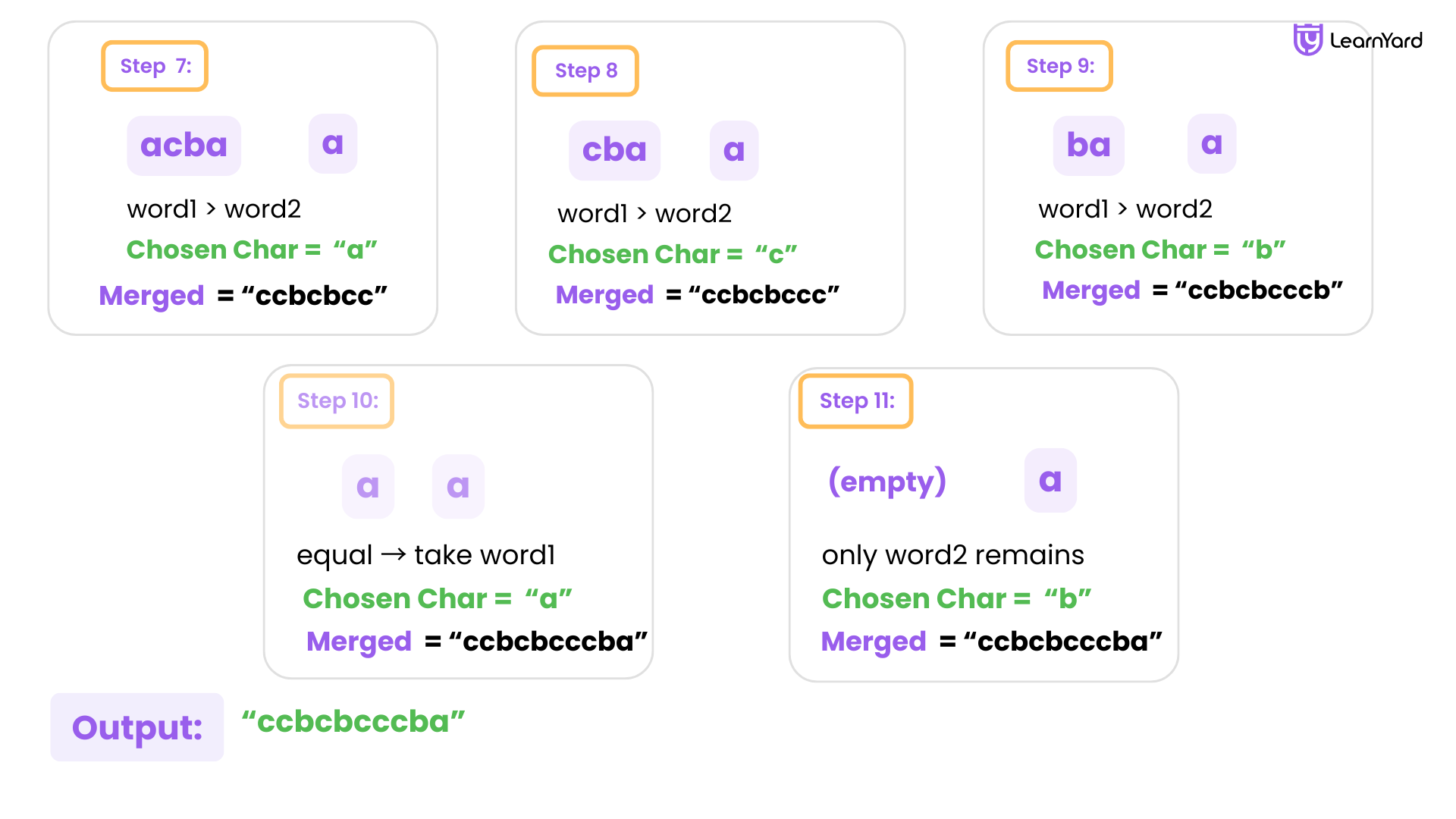The width and height of the screenshot is (1456, 819).
Task: Click the LearnYard shield logo icon
Action: [x=1307, y=40]
